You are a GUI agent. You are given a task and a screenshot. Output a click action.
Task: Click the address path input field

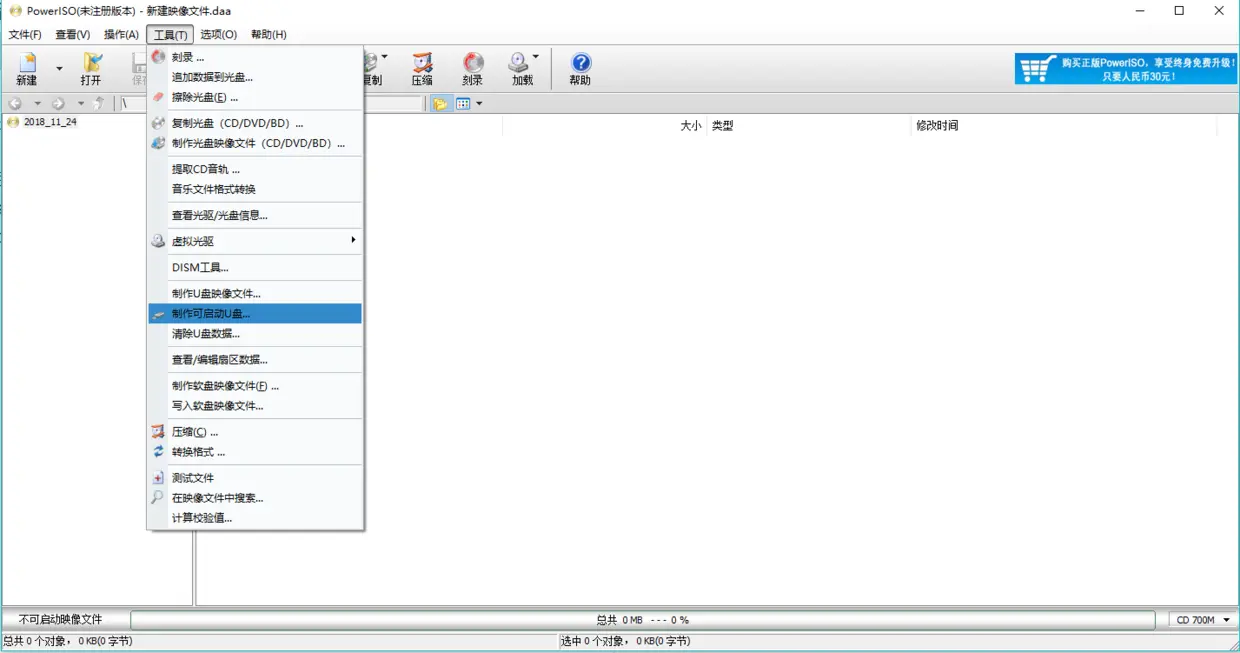[x=272, y=104]
